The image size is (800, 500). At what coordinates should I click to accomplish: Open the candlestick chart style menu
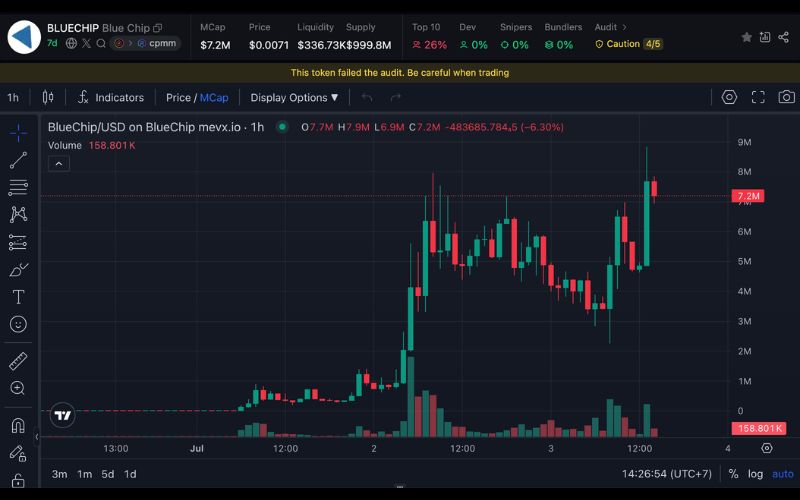[48, 97]
